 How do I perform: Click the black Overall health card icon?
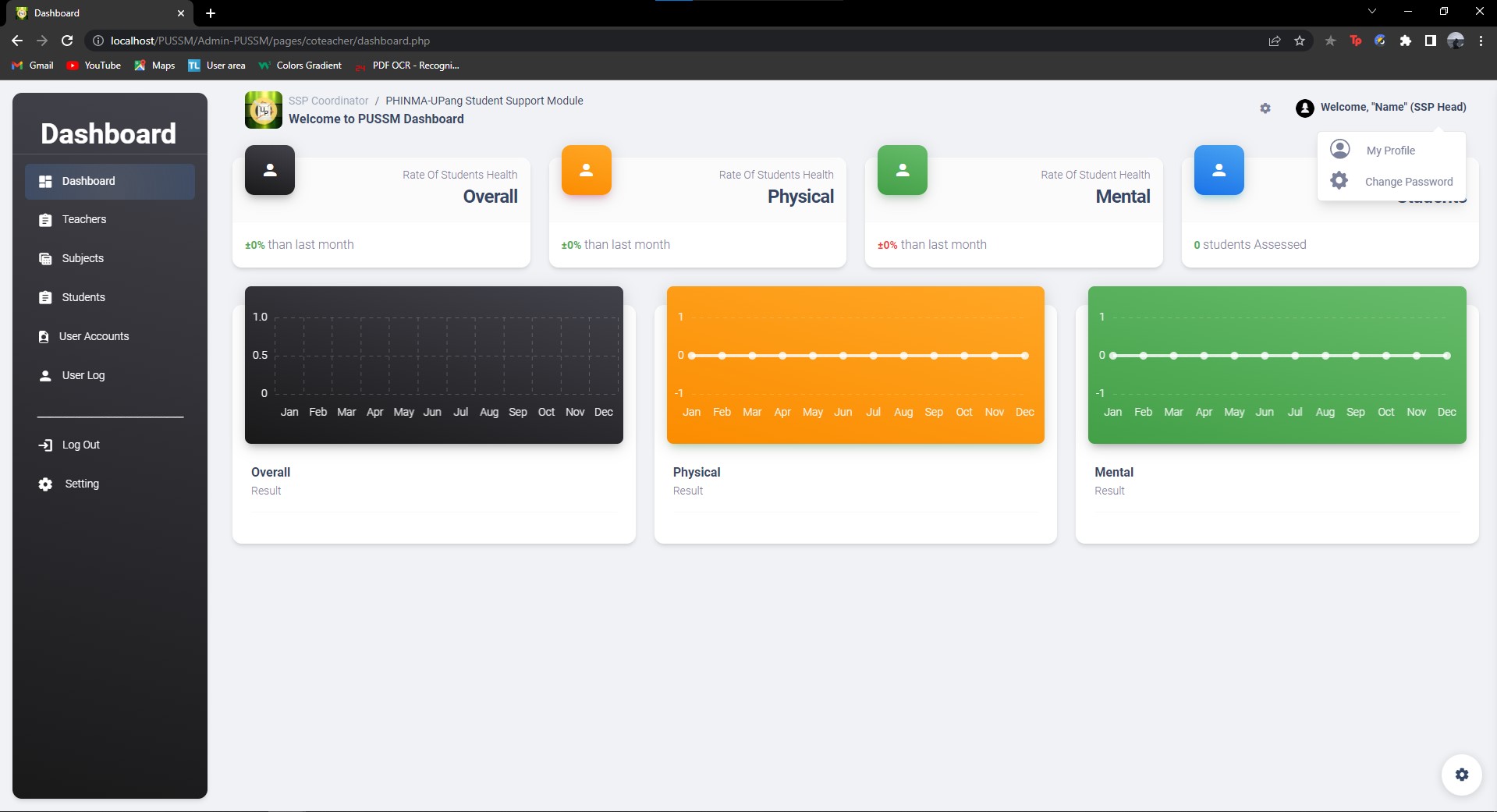pos(269,170)
